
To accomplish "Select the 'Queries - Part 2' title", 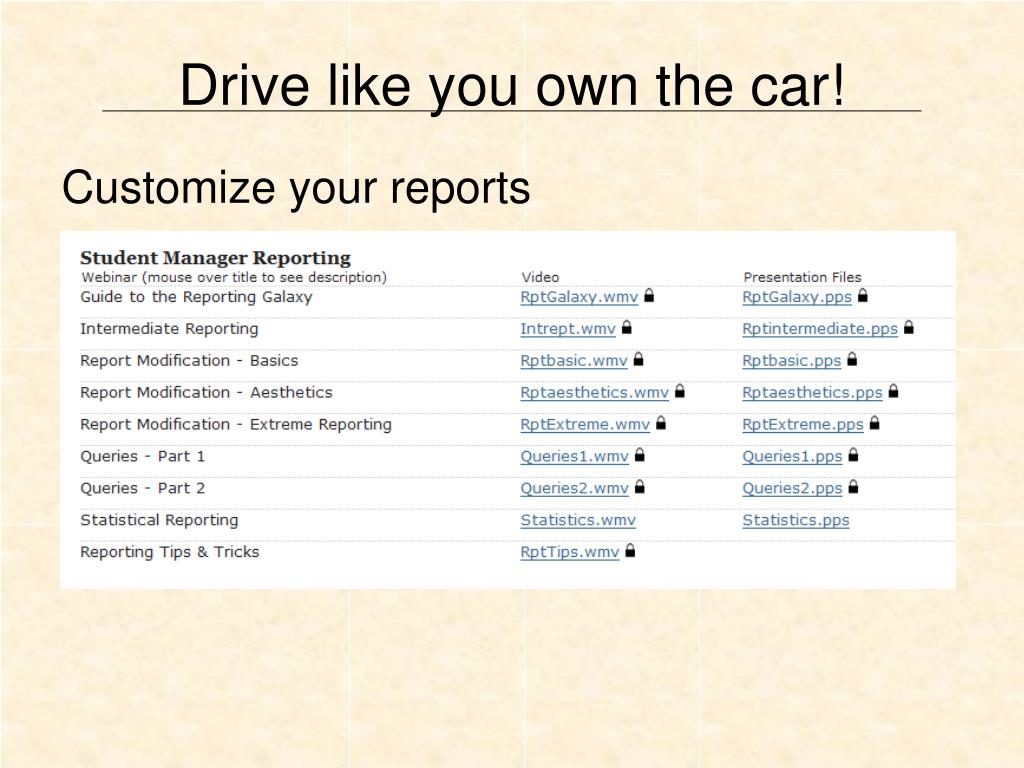I will (x=142, y=488).
